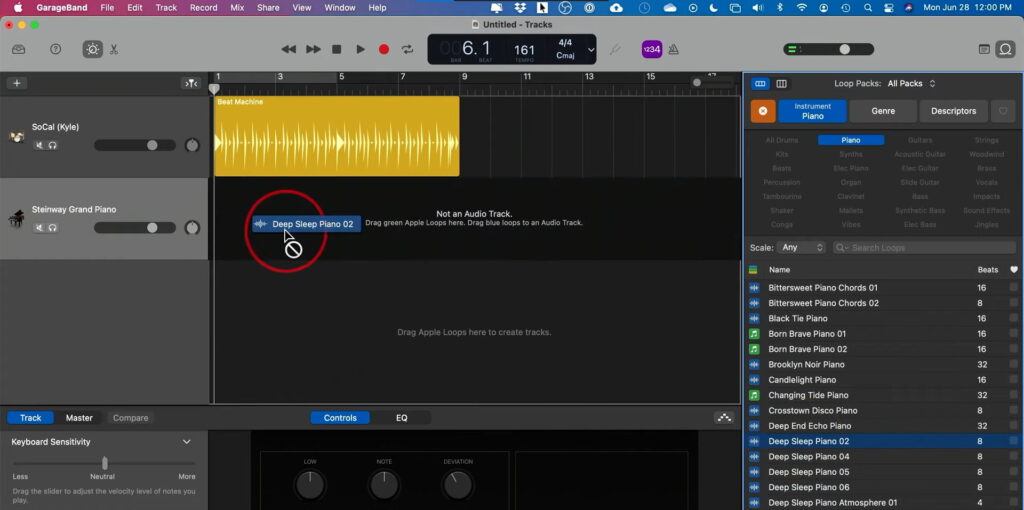This screenshot has height=510, width=1024.
Task: Collapse the Keyboard Sensitivity section
Action: click(186, 442)
